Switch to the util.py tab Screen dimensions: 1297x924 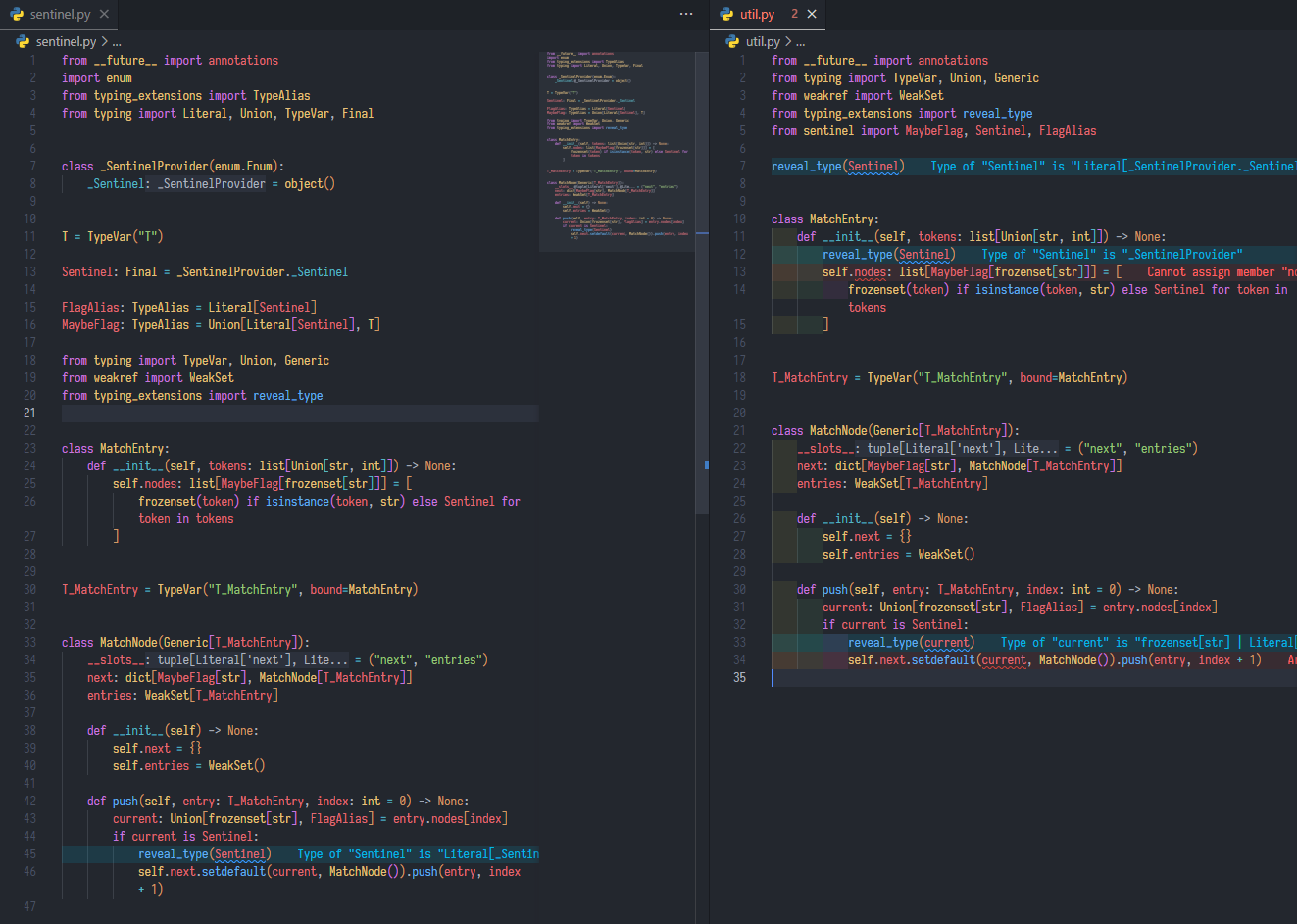point(760,16)
